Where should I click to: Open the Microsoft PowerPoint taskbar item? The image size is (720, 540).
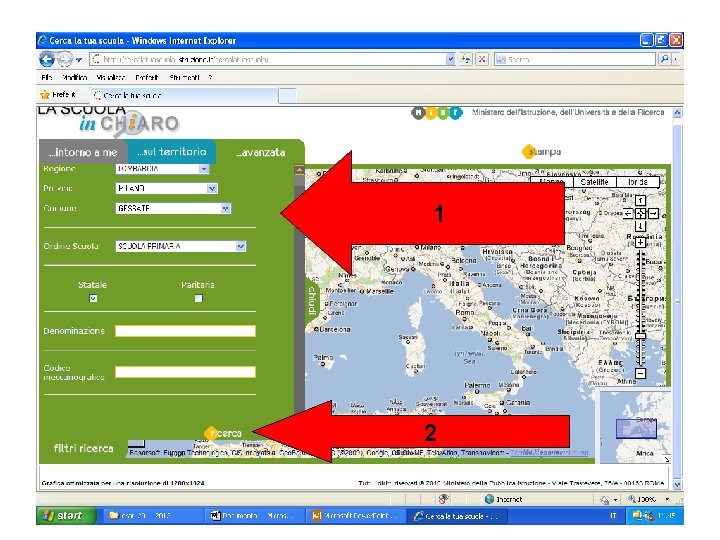pos(355,516)
